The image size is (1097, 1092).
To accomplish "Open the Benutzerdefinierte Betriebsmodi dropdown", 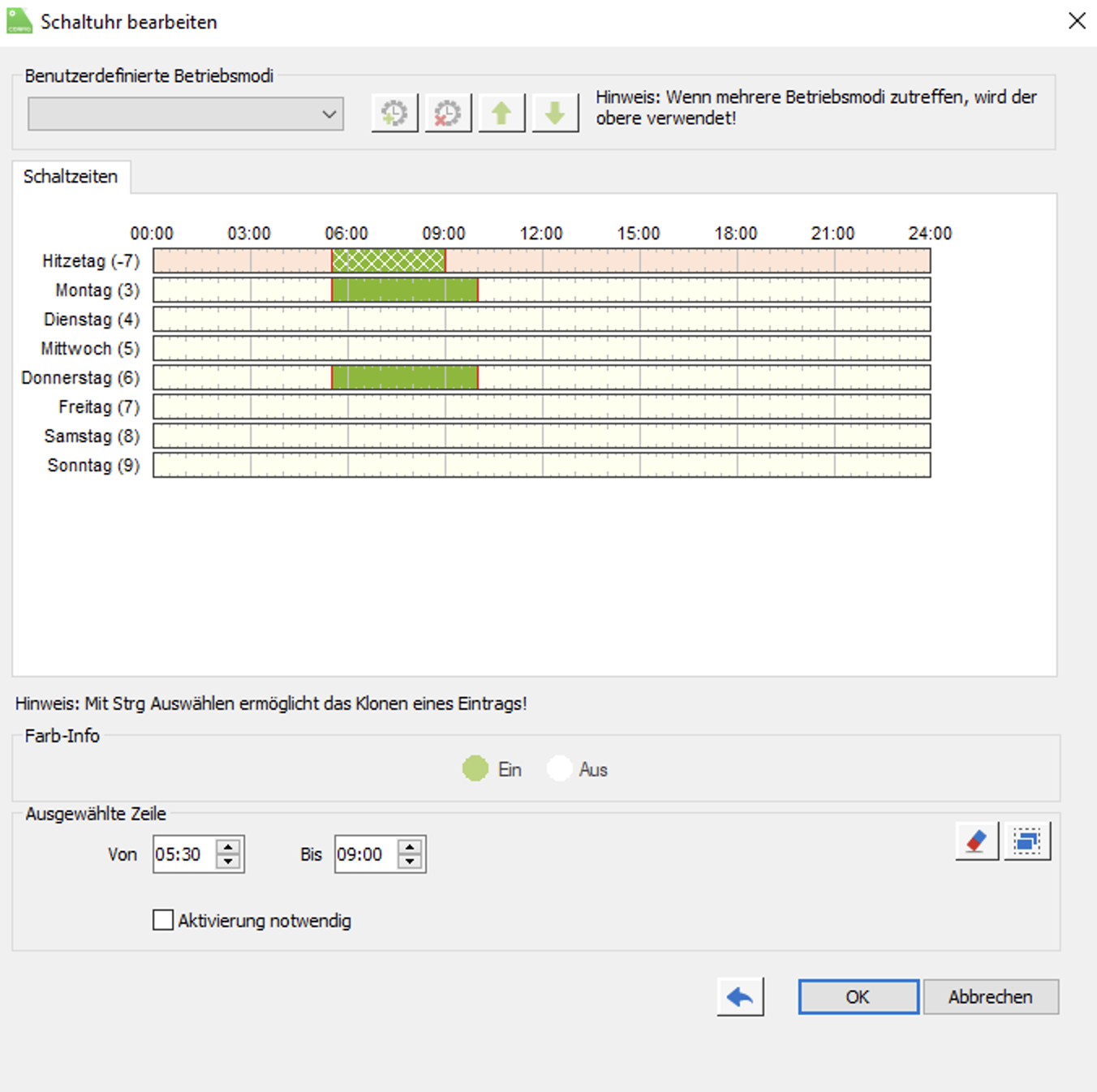I will pos(186,114).
